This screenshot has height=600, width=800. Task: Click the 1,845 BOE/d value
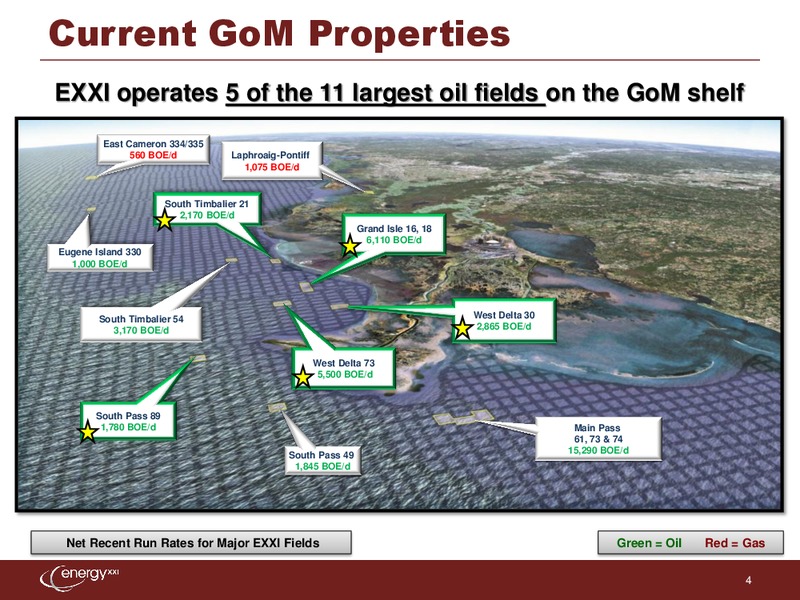322,466
